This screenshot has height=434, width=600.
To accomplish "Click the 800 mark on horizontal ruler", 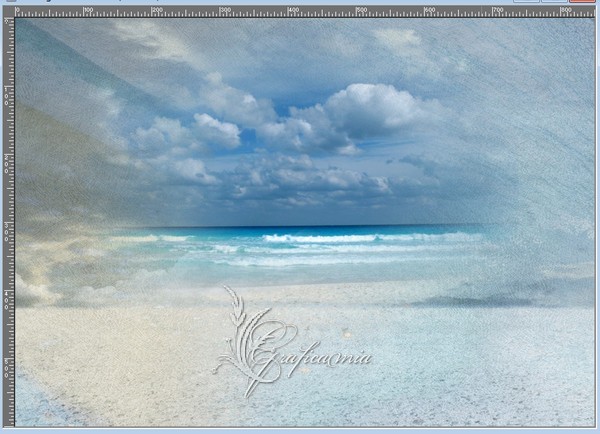I will click(x=567, y=10).
